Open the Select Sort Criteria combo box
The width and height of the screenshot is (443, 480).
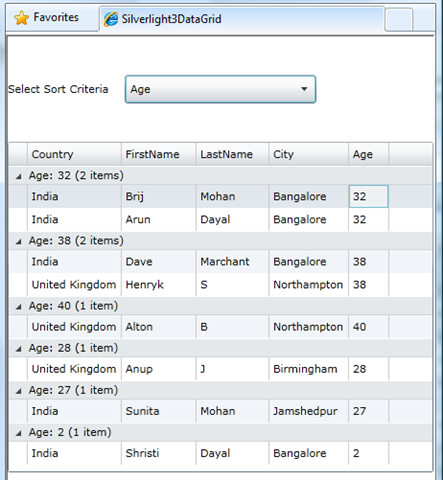pyautogui.click(x=220, y=89)
